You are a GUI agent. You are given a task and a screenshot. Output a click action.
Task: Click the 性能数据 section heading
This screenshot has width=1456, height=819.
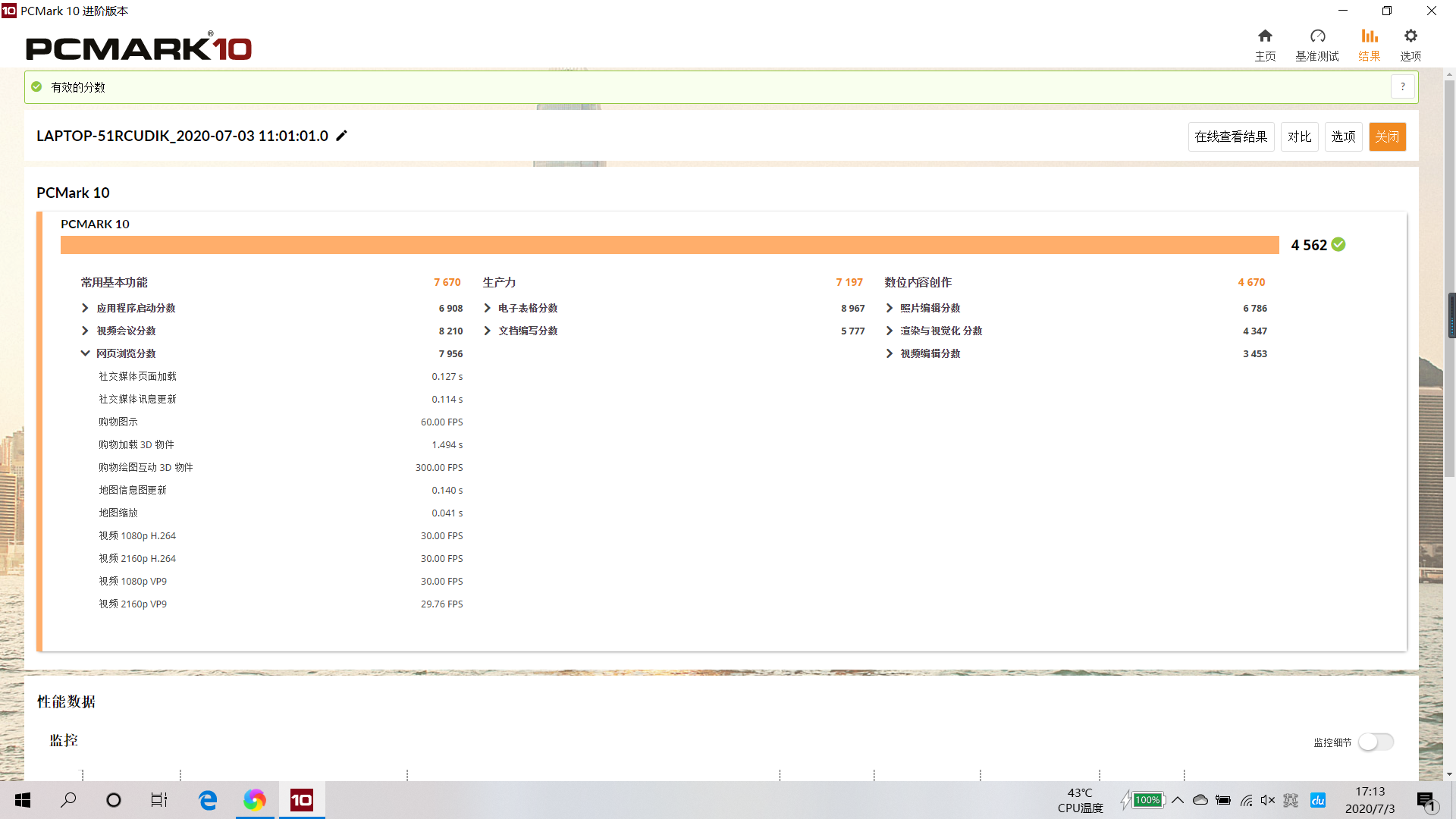(67, 701)
